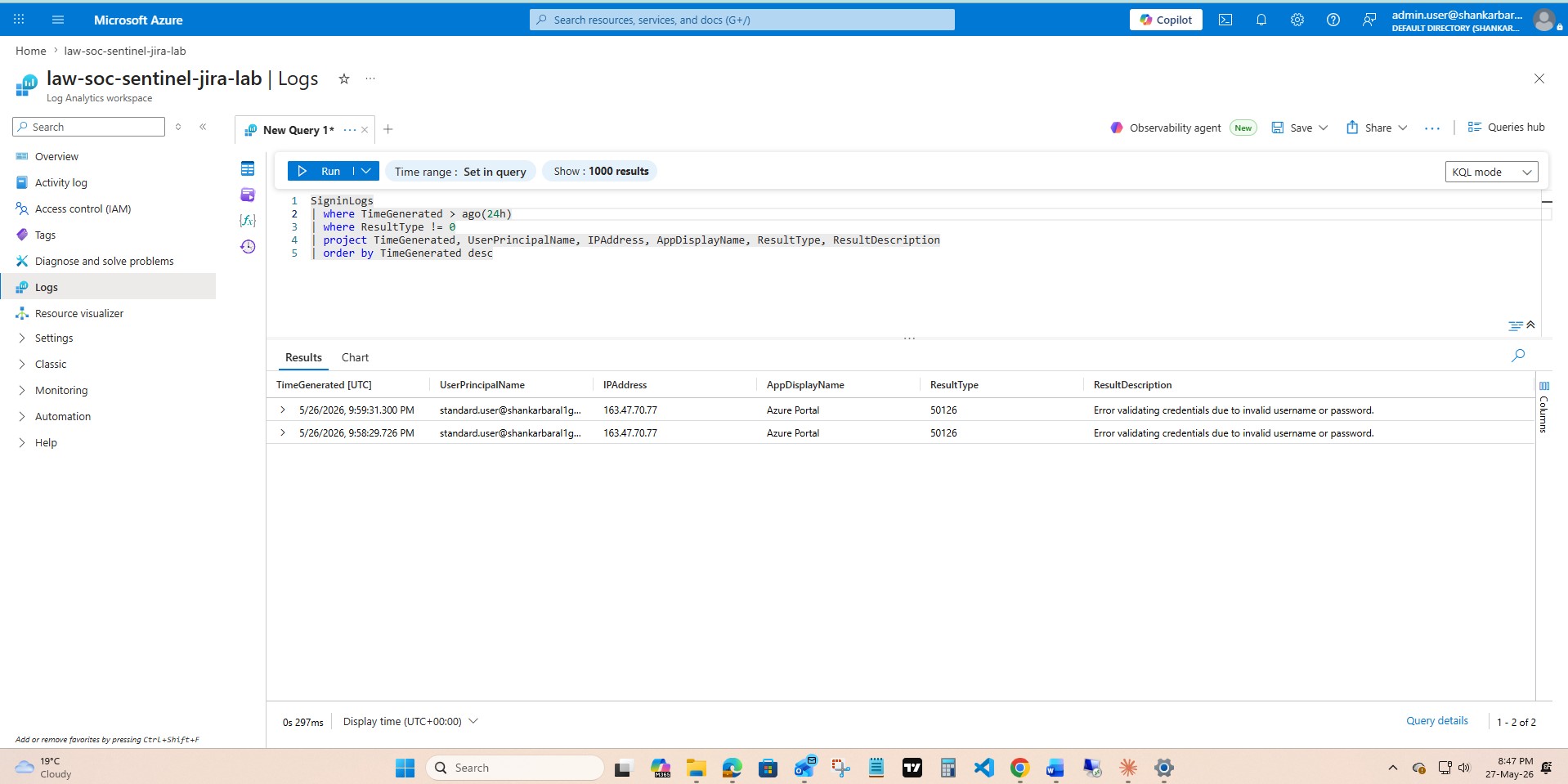
Task: Go to Home breadcrumb
Action: pos(31,51)
